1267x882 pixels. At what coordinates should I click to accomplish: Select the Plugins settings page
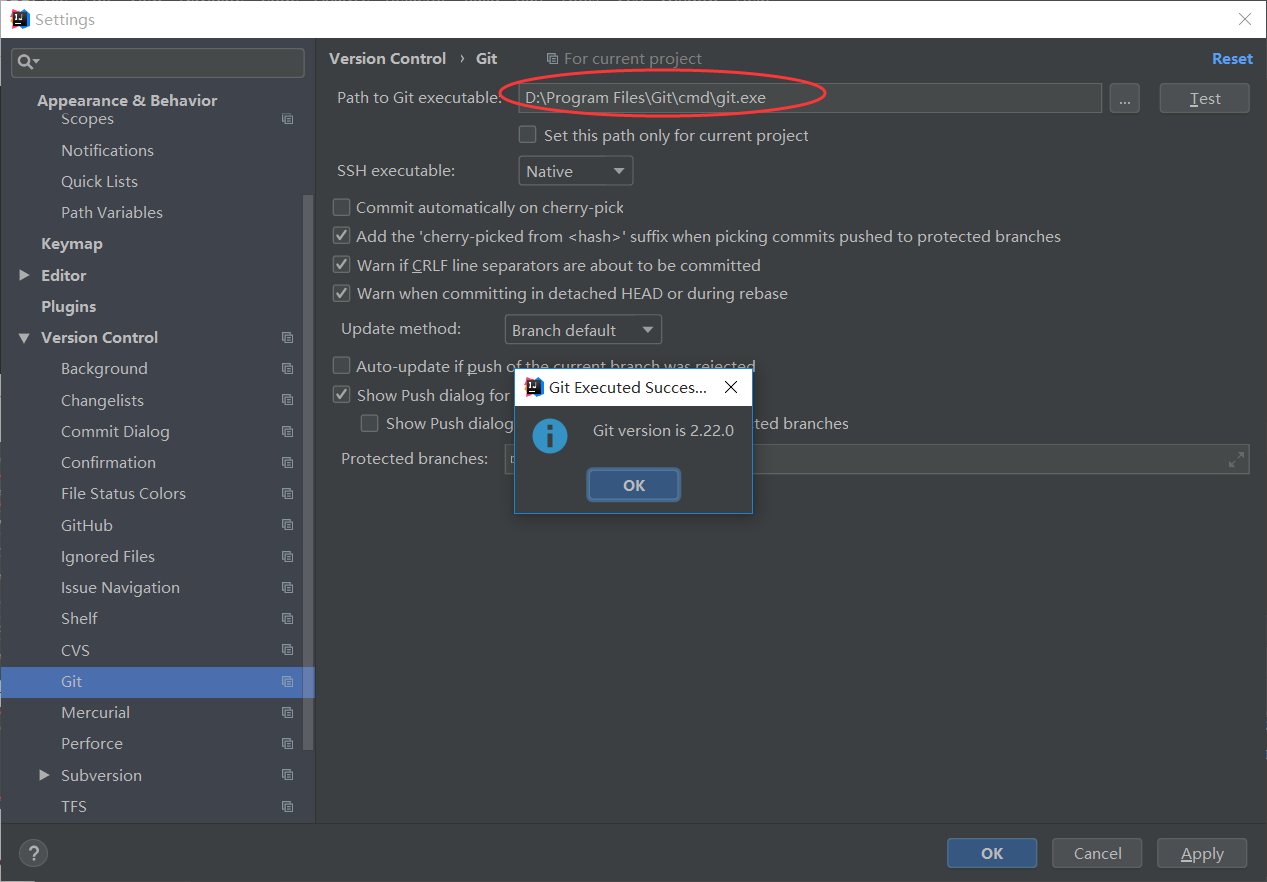(69, 307)
